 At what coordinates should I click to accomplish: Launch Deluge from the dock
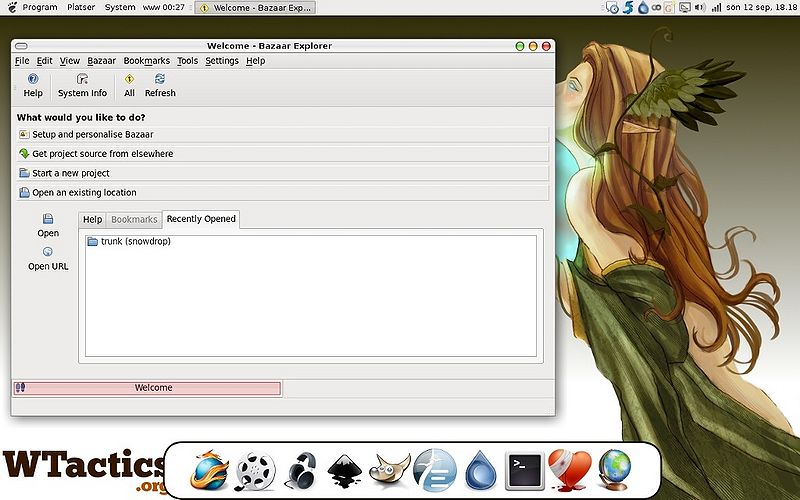click(480, 470)
